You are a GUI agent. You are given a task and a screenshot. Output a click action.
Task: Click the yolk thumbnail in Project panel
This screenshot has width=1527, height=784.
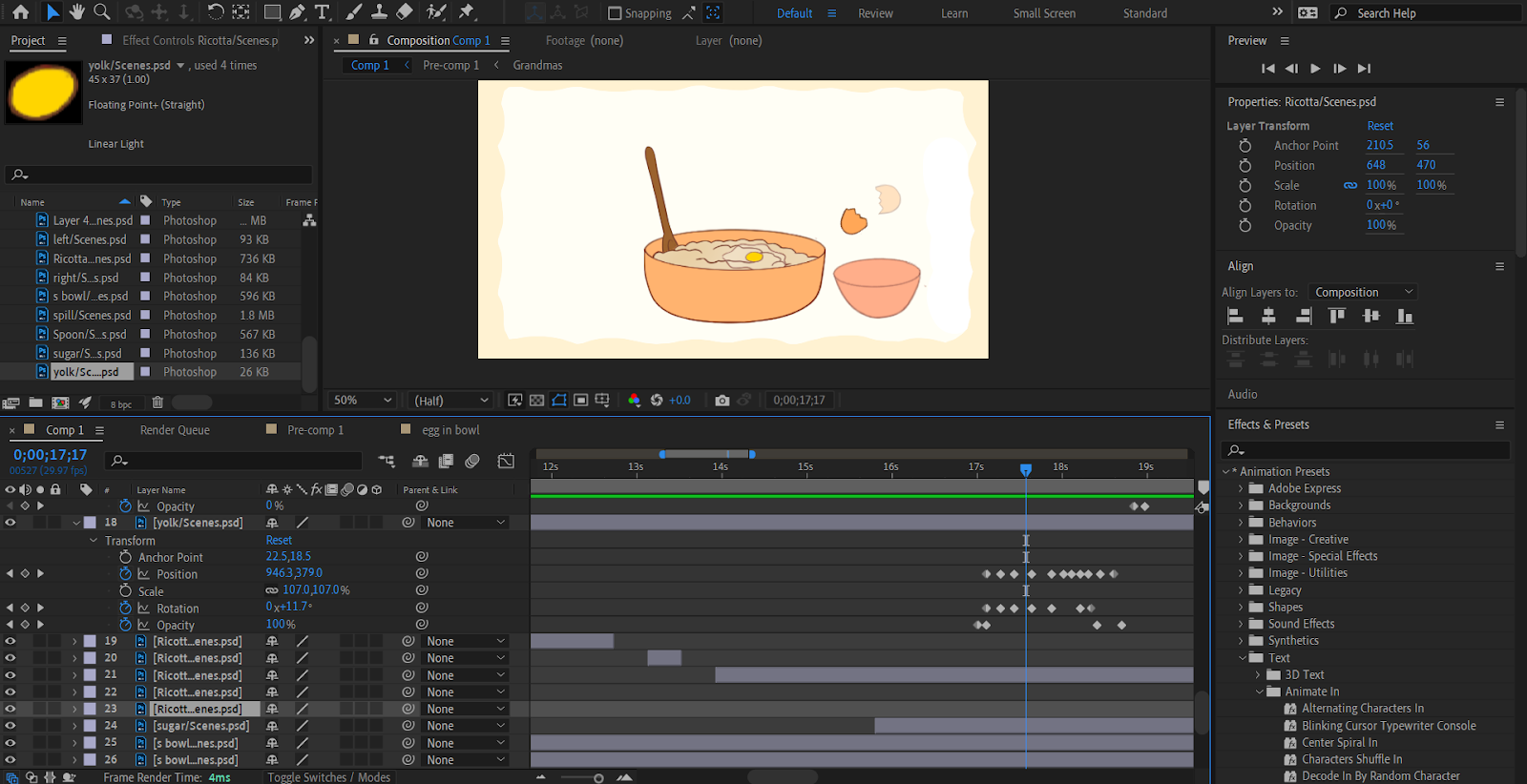(43, 93)
